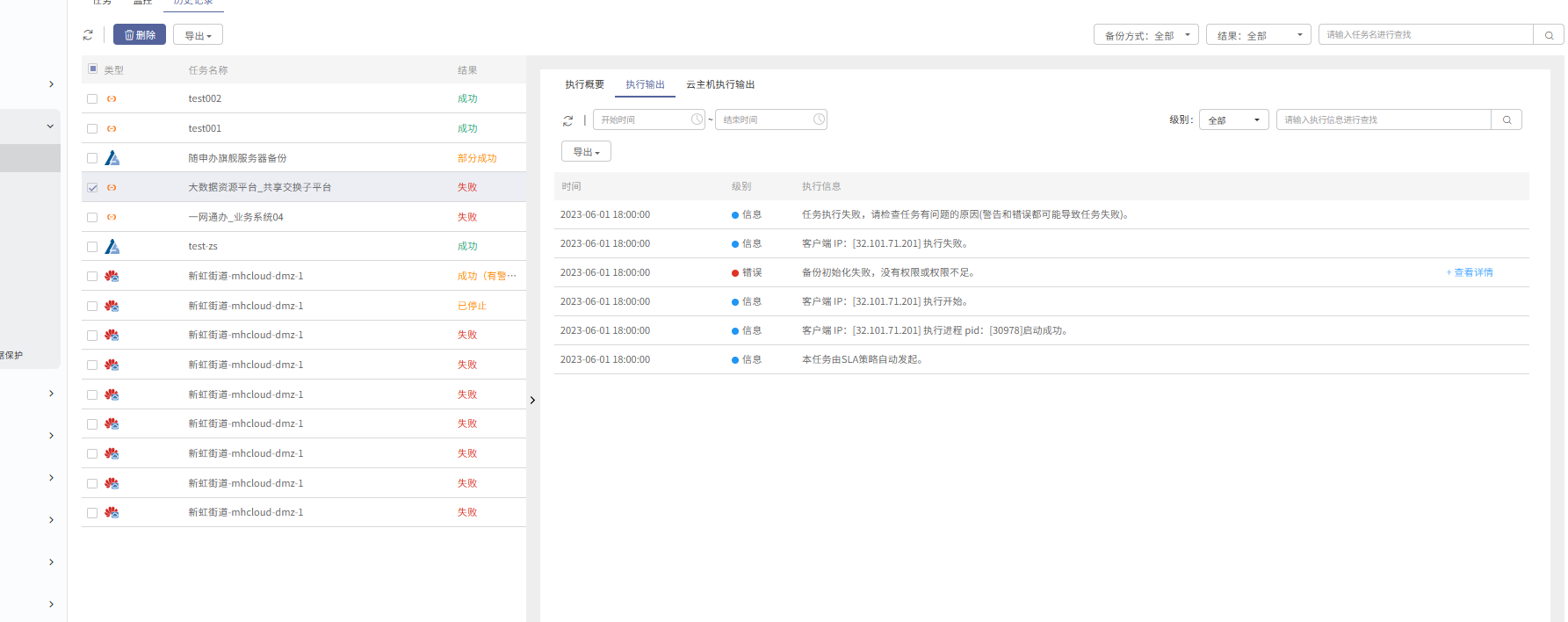This screenshot has height=622, width=1568.
Task: Open the 结果: 全部 filter dropdown
Action: [1259, 35]
